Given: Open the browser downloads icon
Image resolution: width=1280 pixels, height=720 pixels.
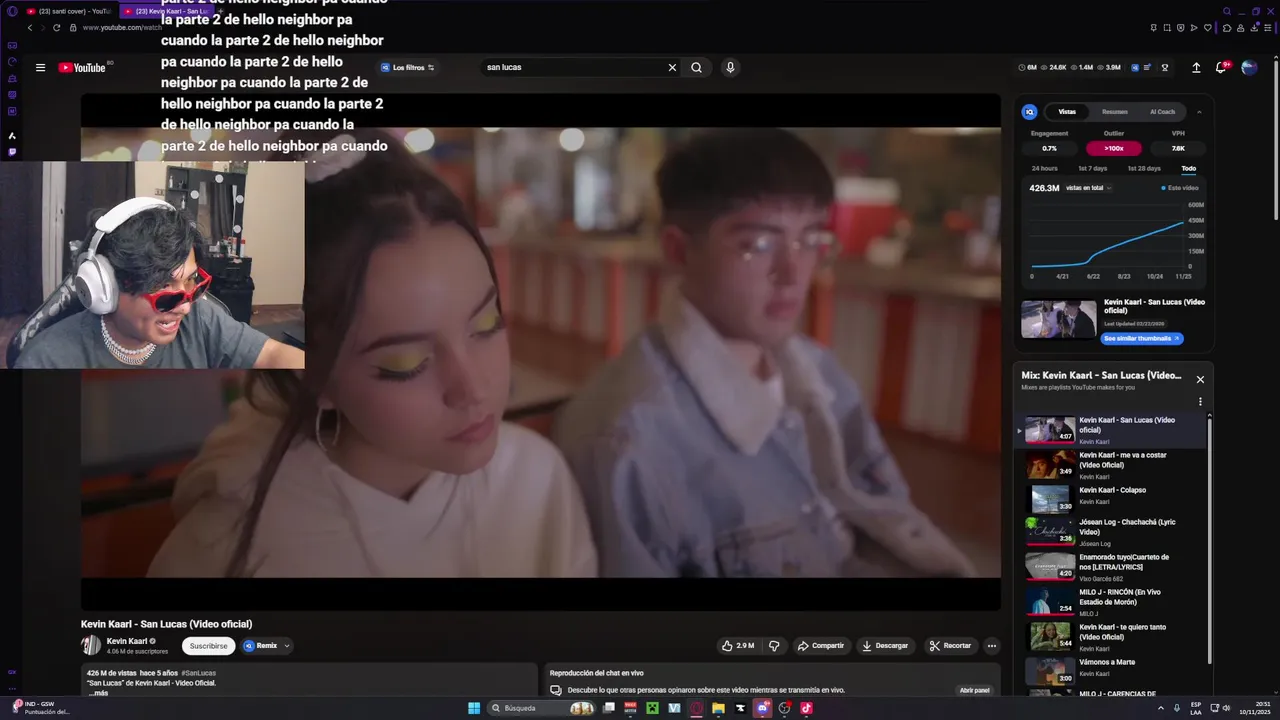Looking at the screenshot, I should coord(1254,28).
